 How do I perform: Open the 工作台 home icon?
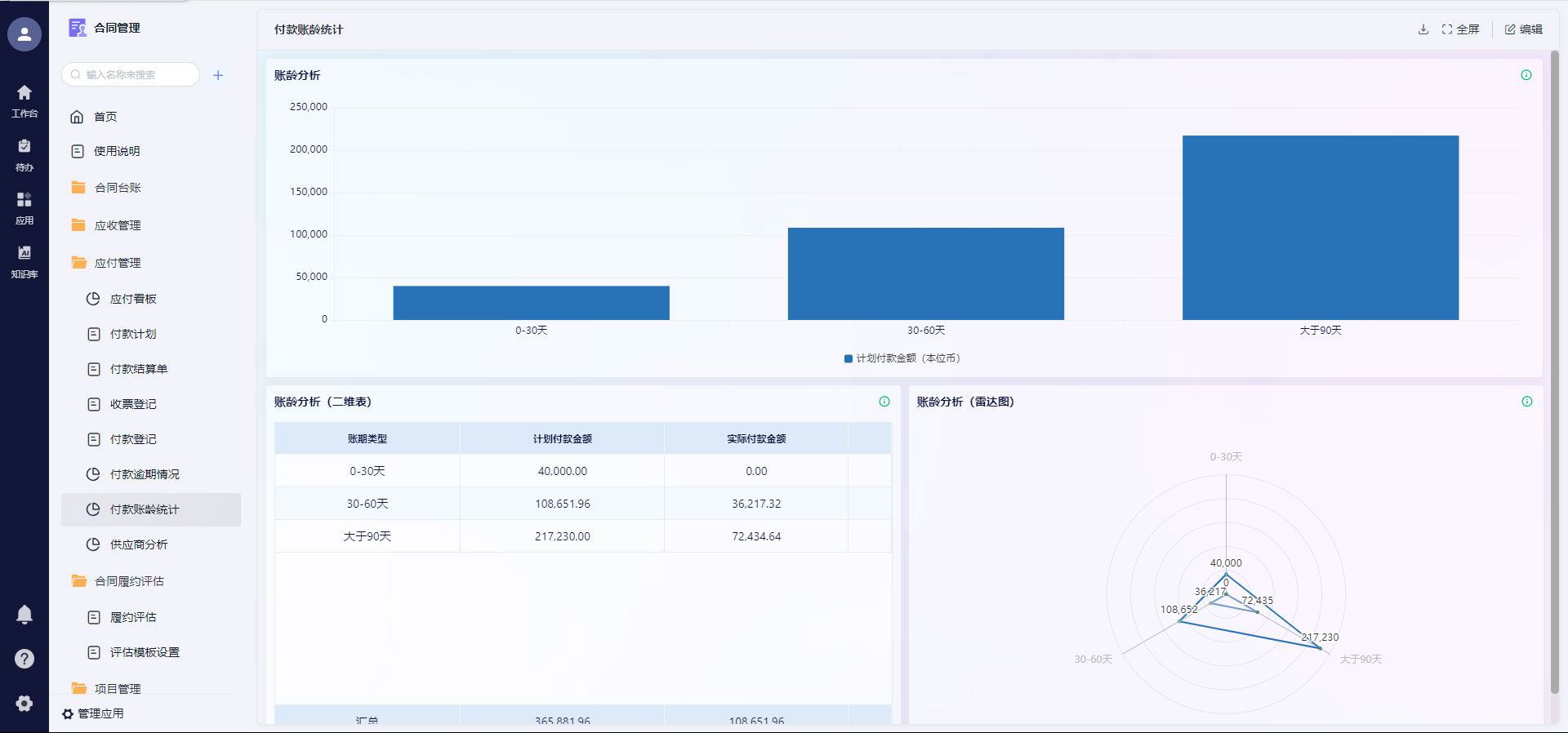coord(24,100)
